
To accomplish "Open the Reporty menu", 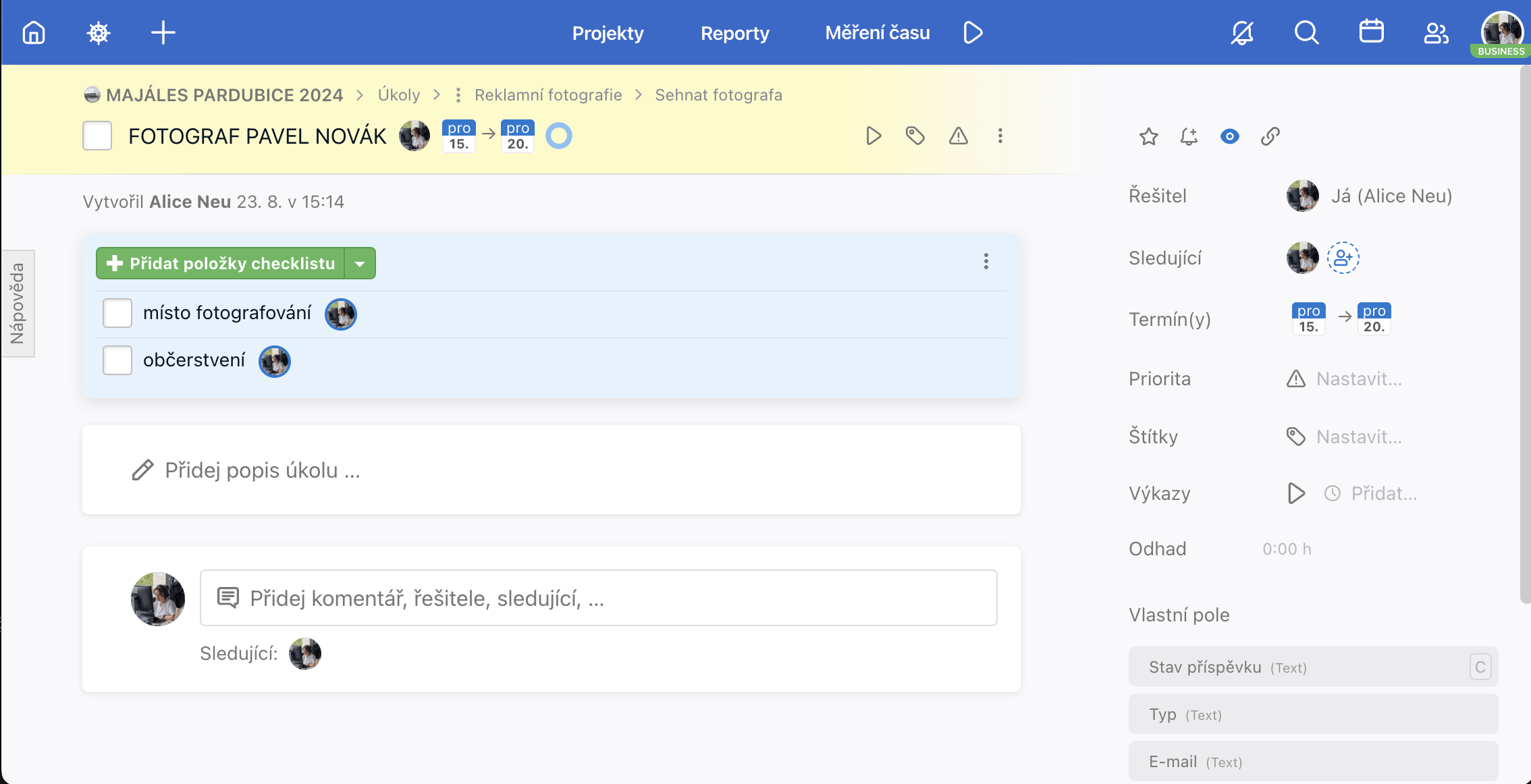I will point(734,32).
